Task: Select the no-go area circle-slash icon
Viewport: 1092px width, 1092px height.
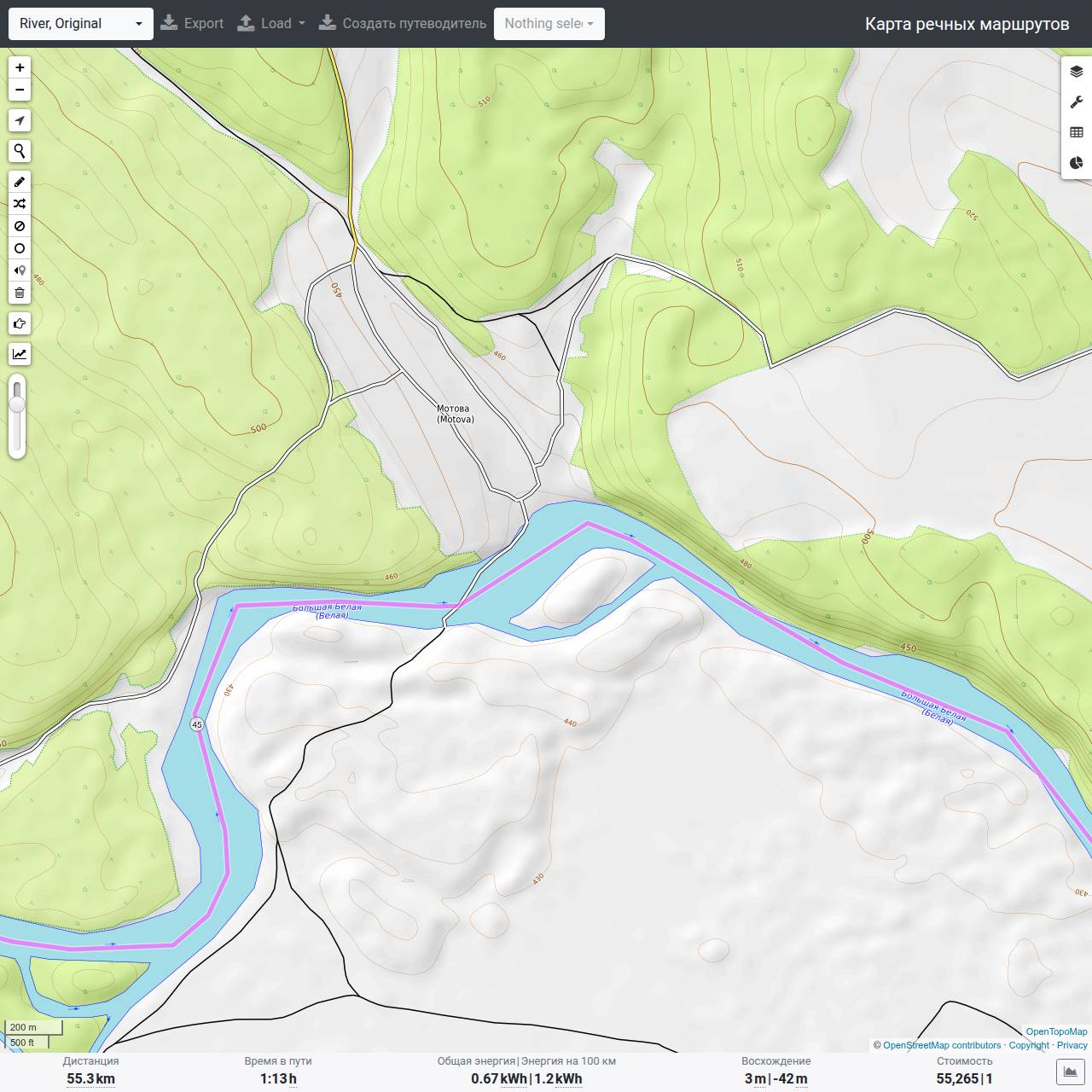Action: click(x=20, y=226)
